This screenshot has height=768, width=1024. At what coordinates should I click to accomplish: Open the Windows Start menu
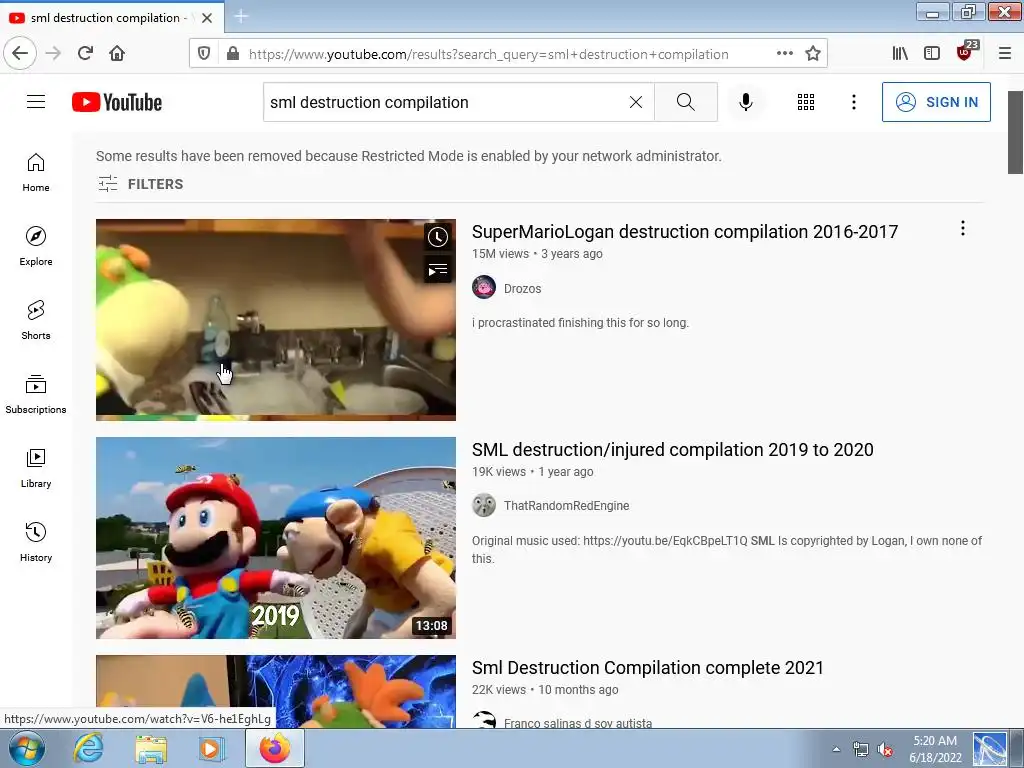pyautogui.click(x=26, y=748)
